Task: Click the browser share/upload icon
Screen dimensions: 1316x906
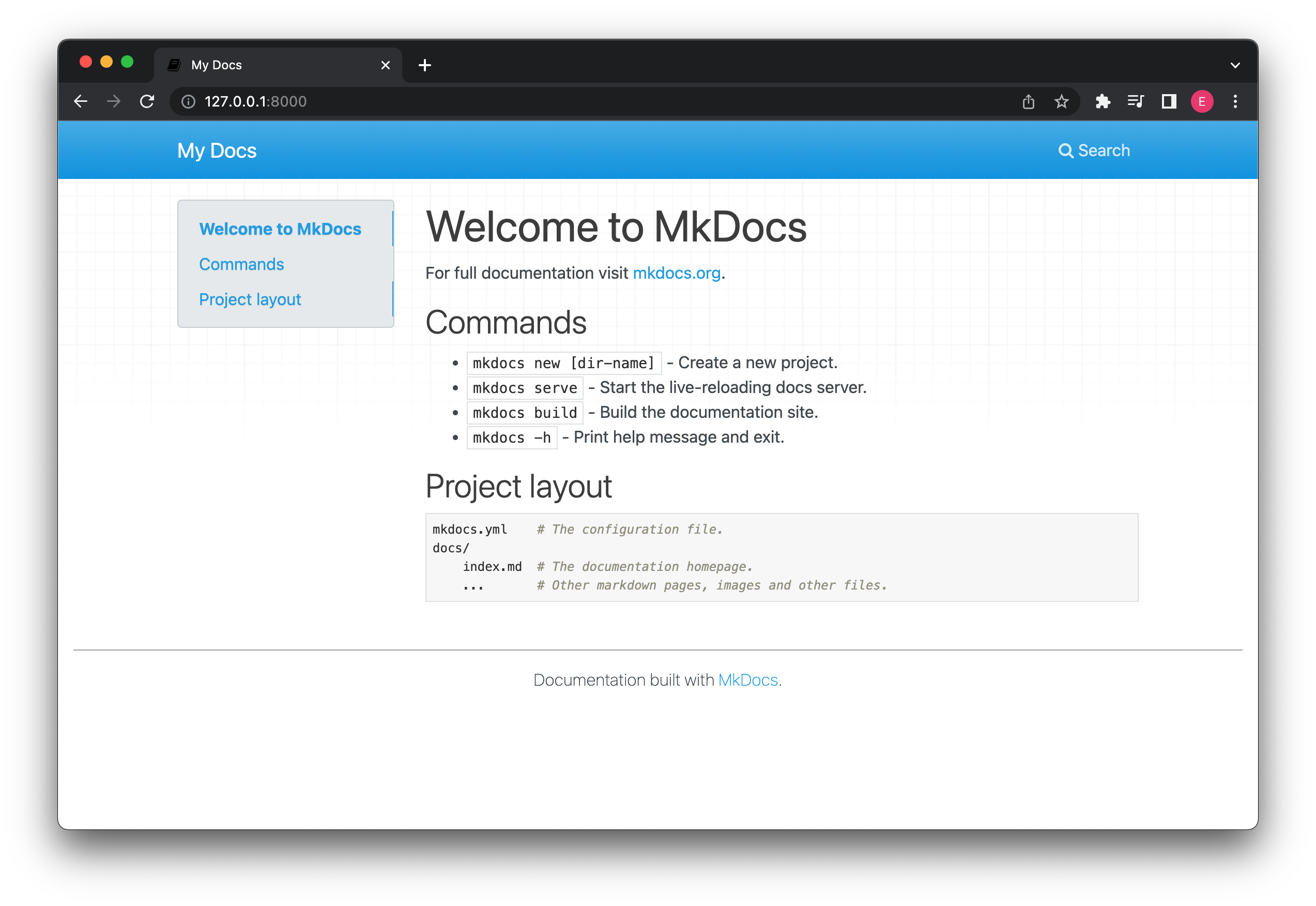Action: point(1028,101)
